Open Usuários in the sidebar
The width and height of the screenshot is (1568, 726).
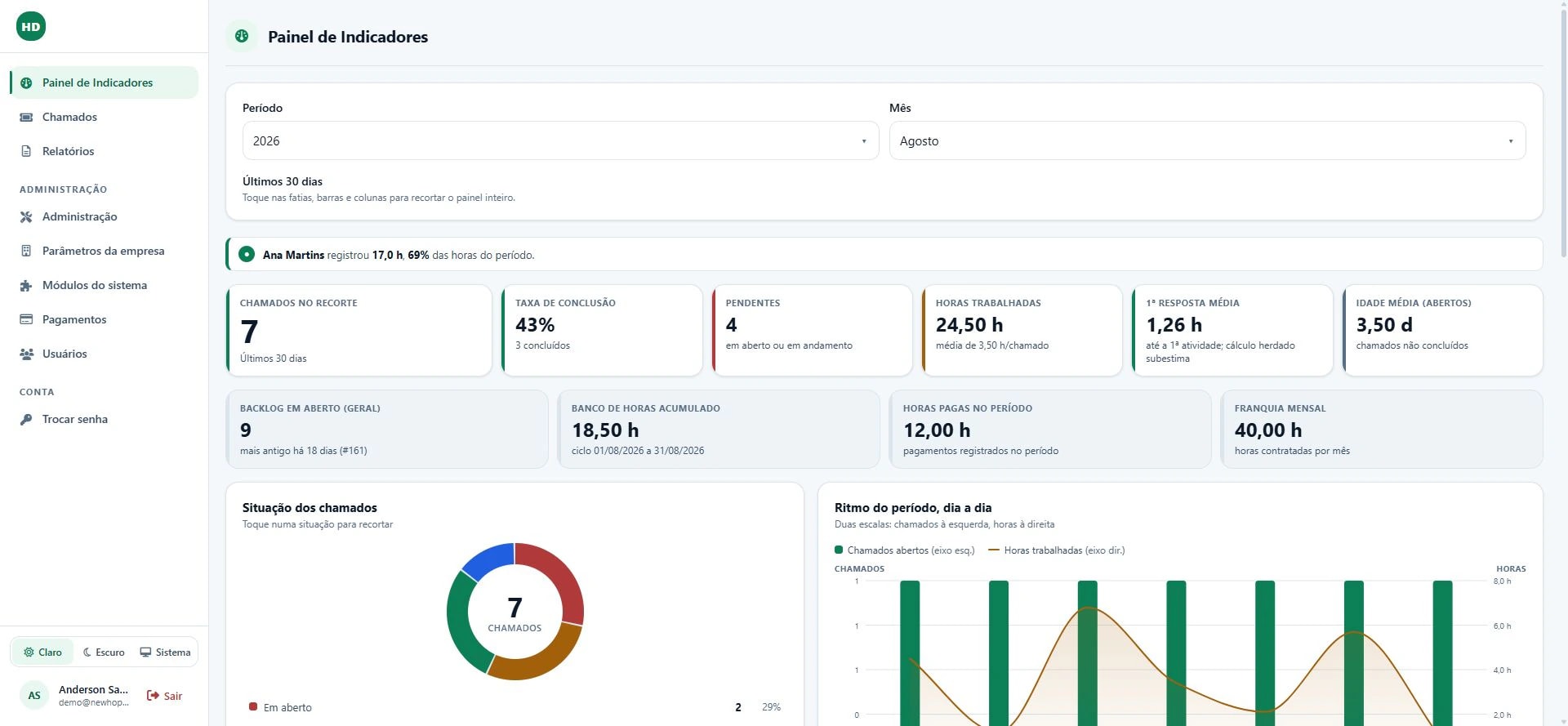[104, 354]
